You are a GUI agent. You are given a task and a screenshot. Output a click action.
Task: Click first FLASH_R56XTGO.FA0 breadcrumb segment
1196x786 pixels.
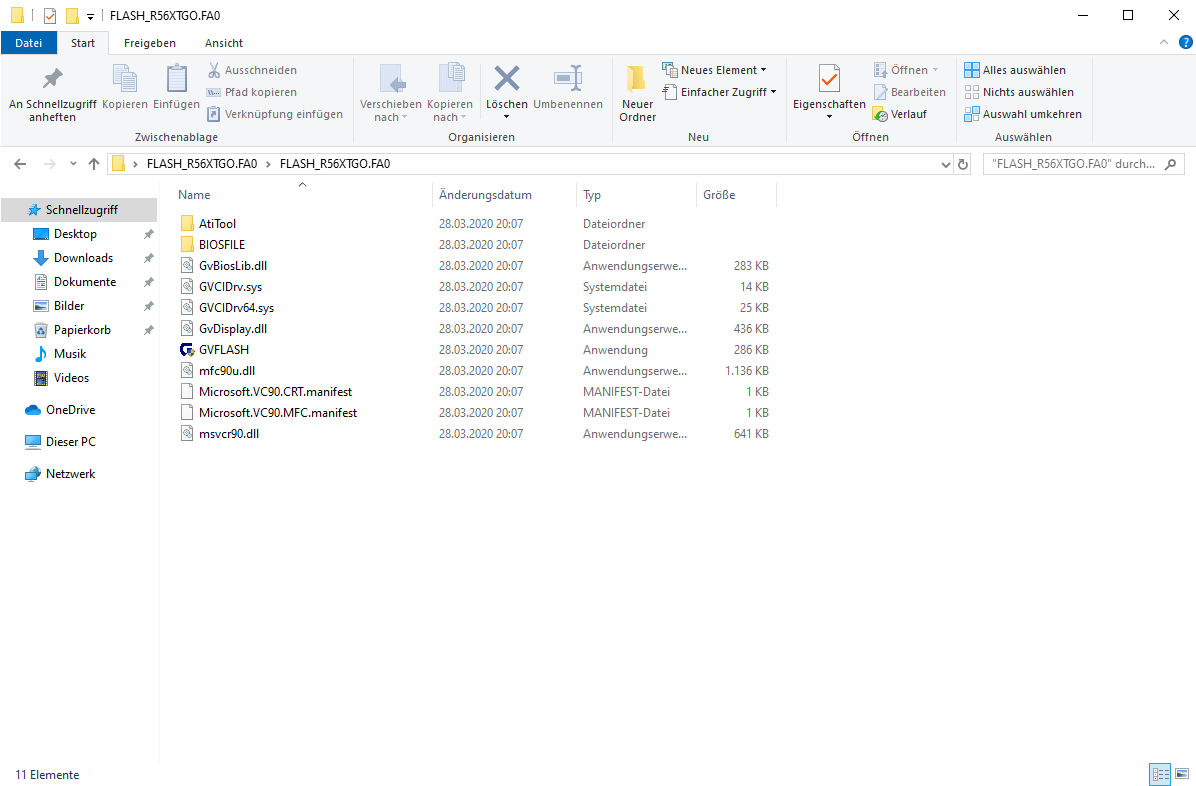(202, 164)
